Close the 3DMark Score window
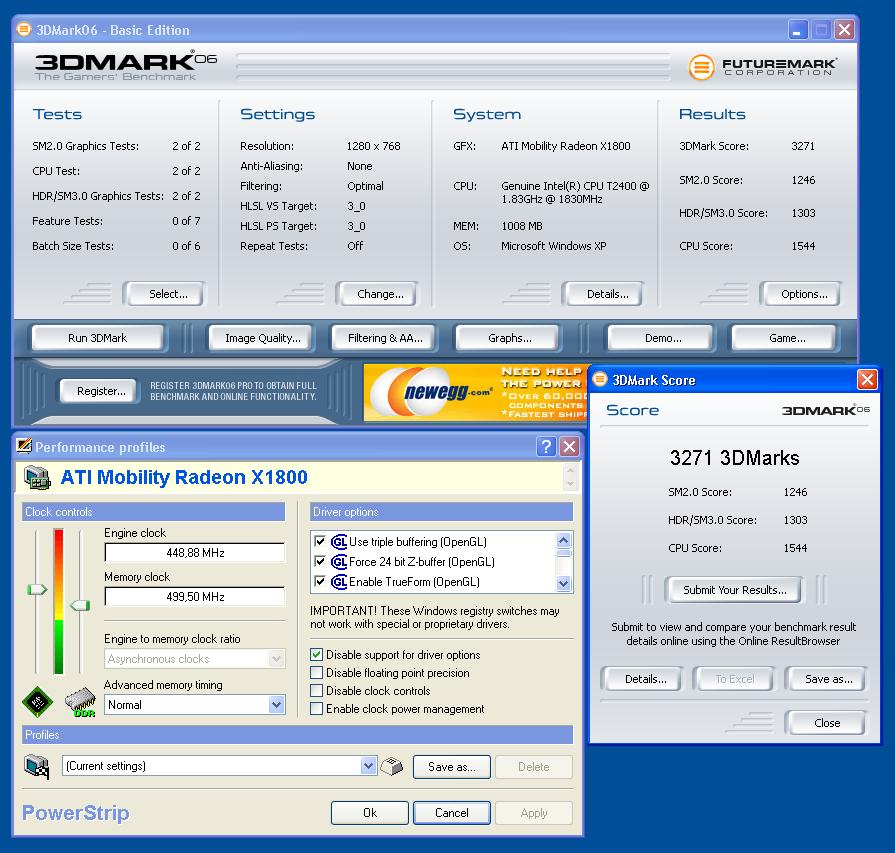Screen dimensions: 895x853 pos(867,380)
